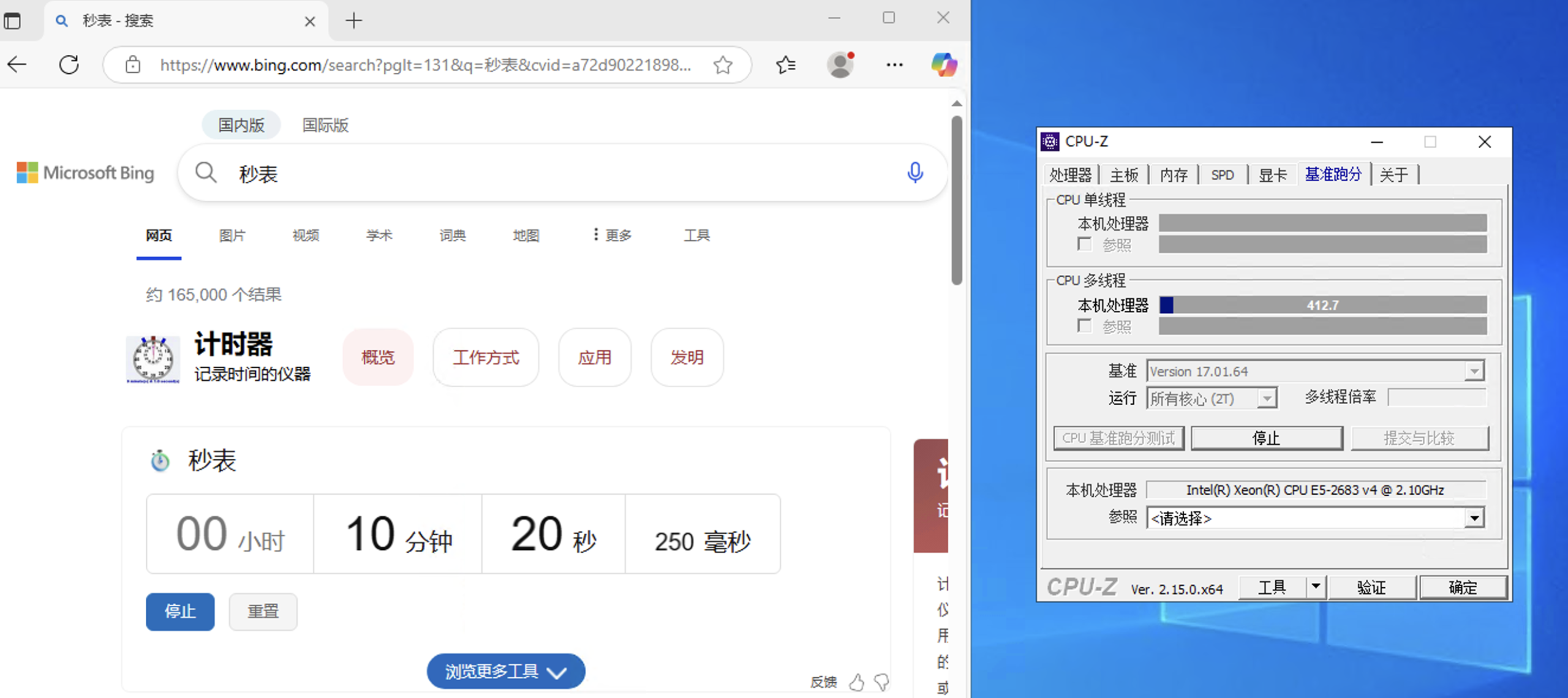This screenshot has height=698, width=1568.
Task: Click the multi-thread 412.7 progress bar
Action: coord(1322,305)
